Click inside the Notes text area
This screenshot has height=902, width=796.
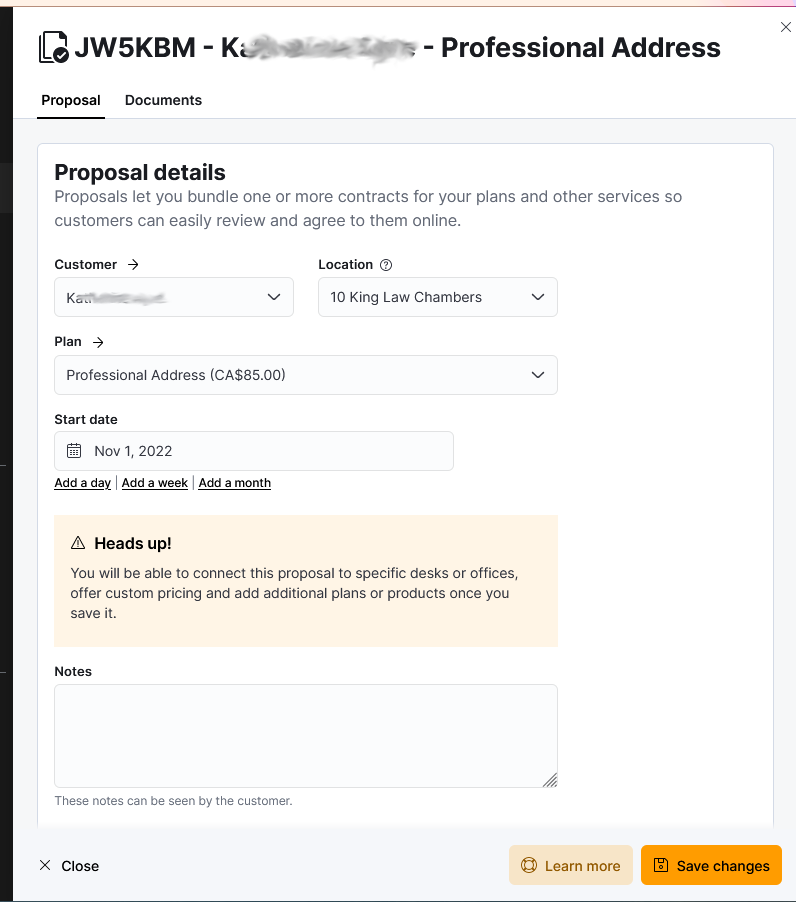(306, 736)
